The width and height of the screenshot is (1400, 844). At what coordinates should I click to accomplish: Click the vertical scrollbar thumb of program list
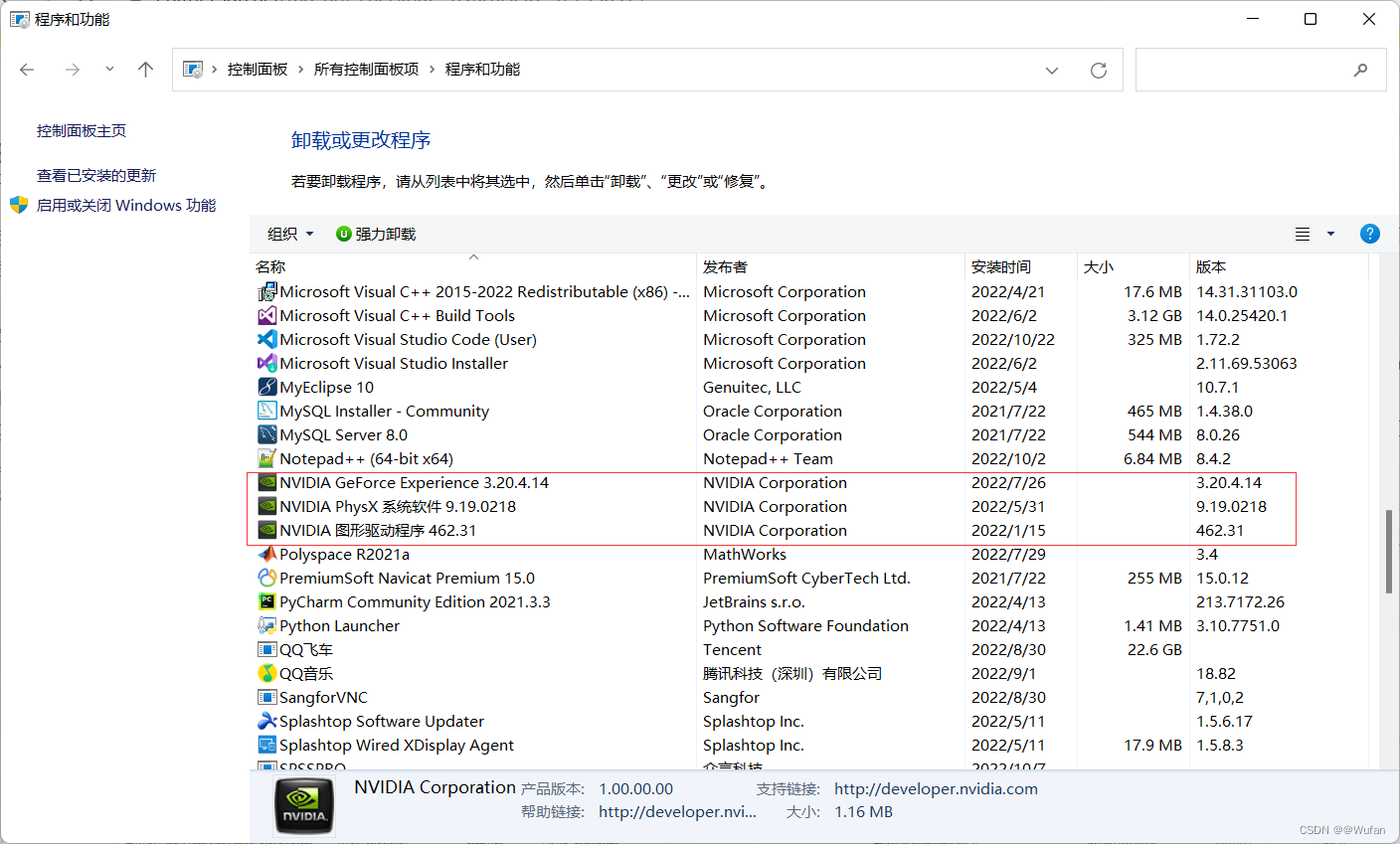point(1389,552)
